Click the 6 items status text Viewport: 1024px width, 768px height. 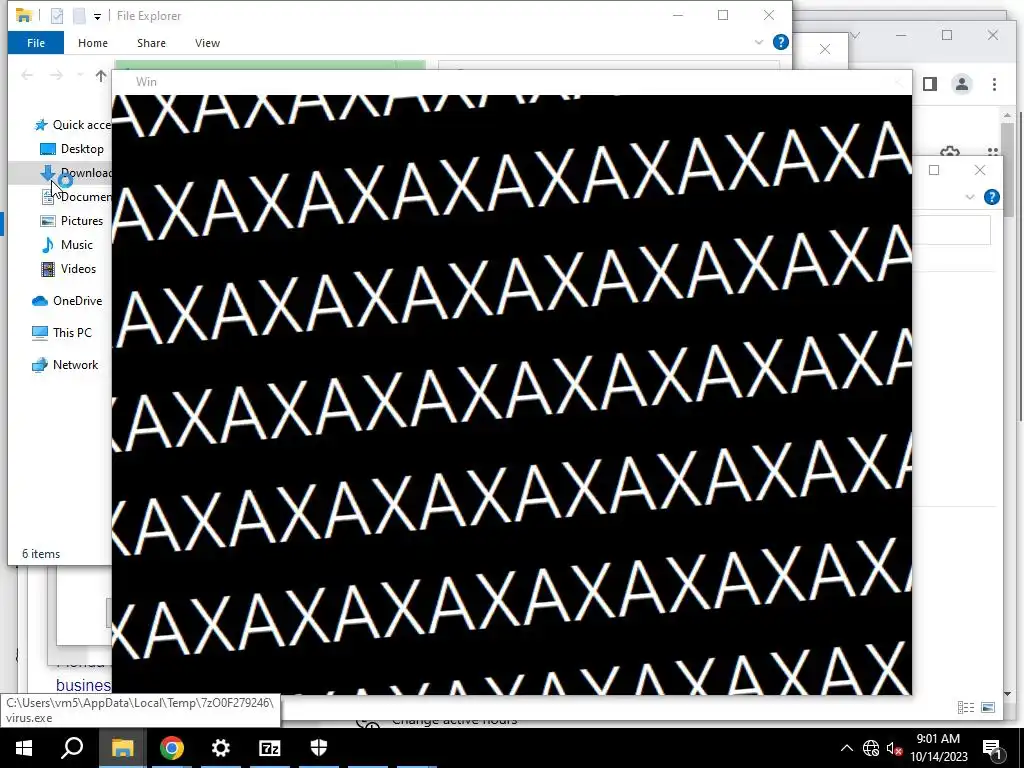coord(41,554)
